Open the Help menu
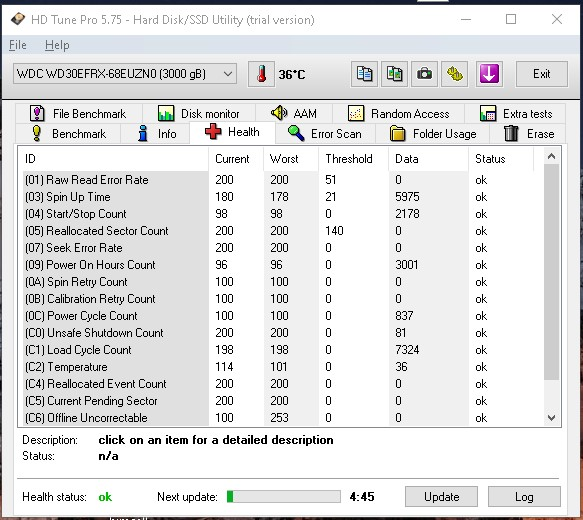This screenshot has height=520, width=583. 57,45
